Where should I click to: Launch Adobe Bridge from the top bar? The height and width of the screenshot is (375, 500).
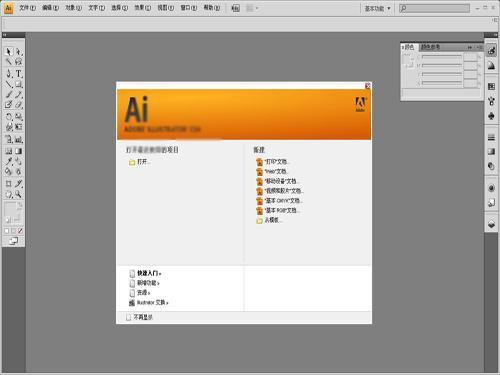pos(235,8)
